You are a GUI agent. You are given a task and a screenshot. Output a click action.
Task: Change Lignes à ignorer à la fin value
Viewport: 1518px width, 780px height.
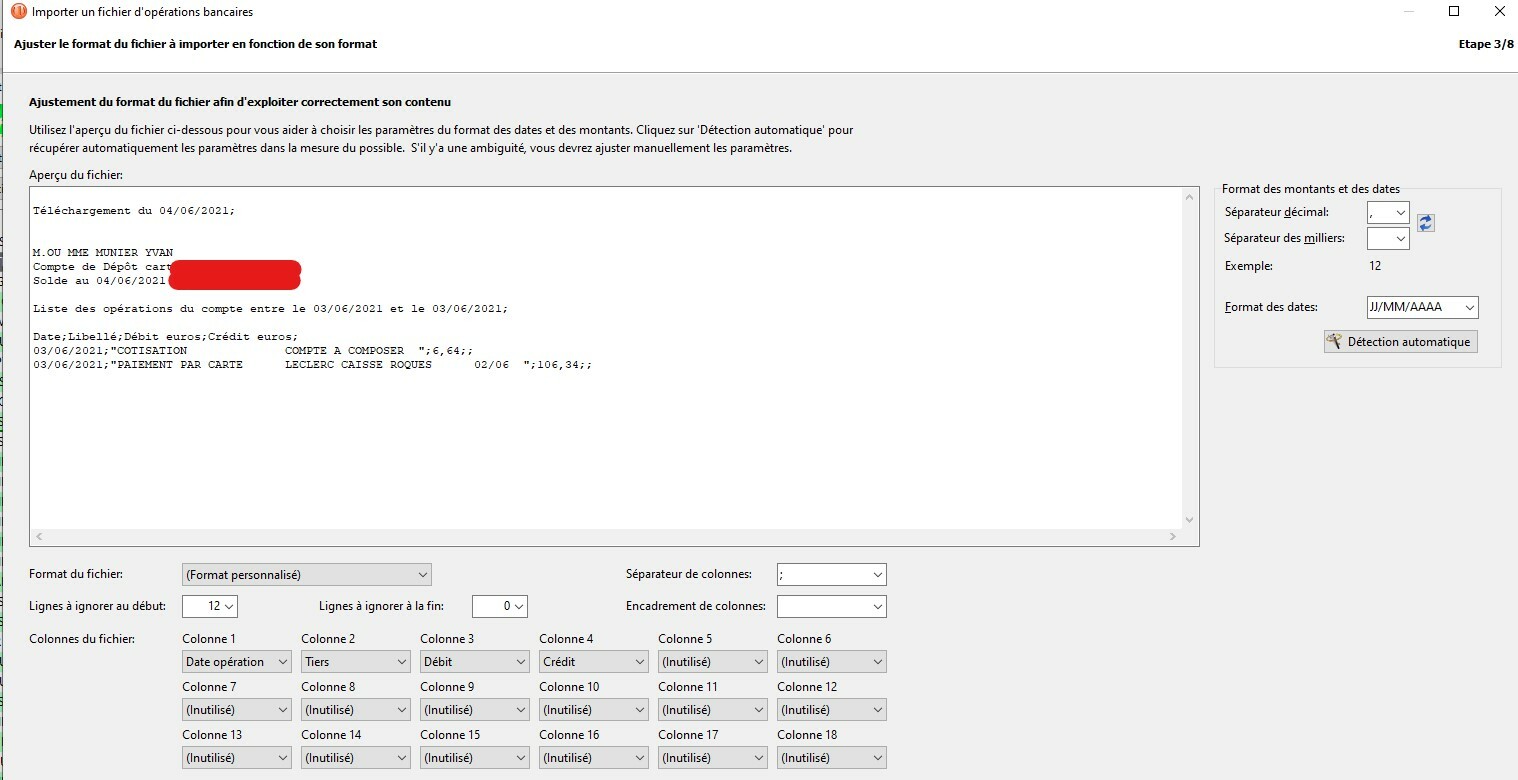point(499,606)
